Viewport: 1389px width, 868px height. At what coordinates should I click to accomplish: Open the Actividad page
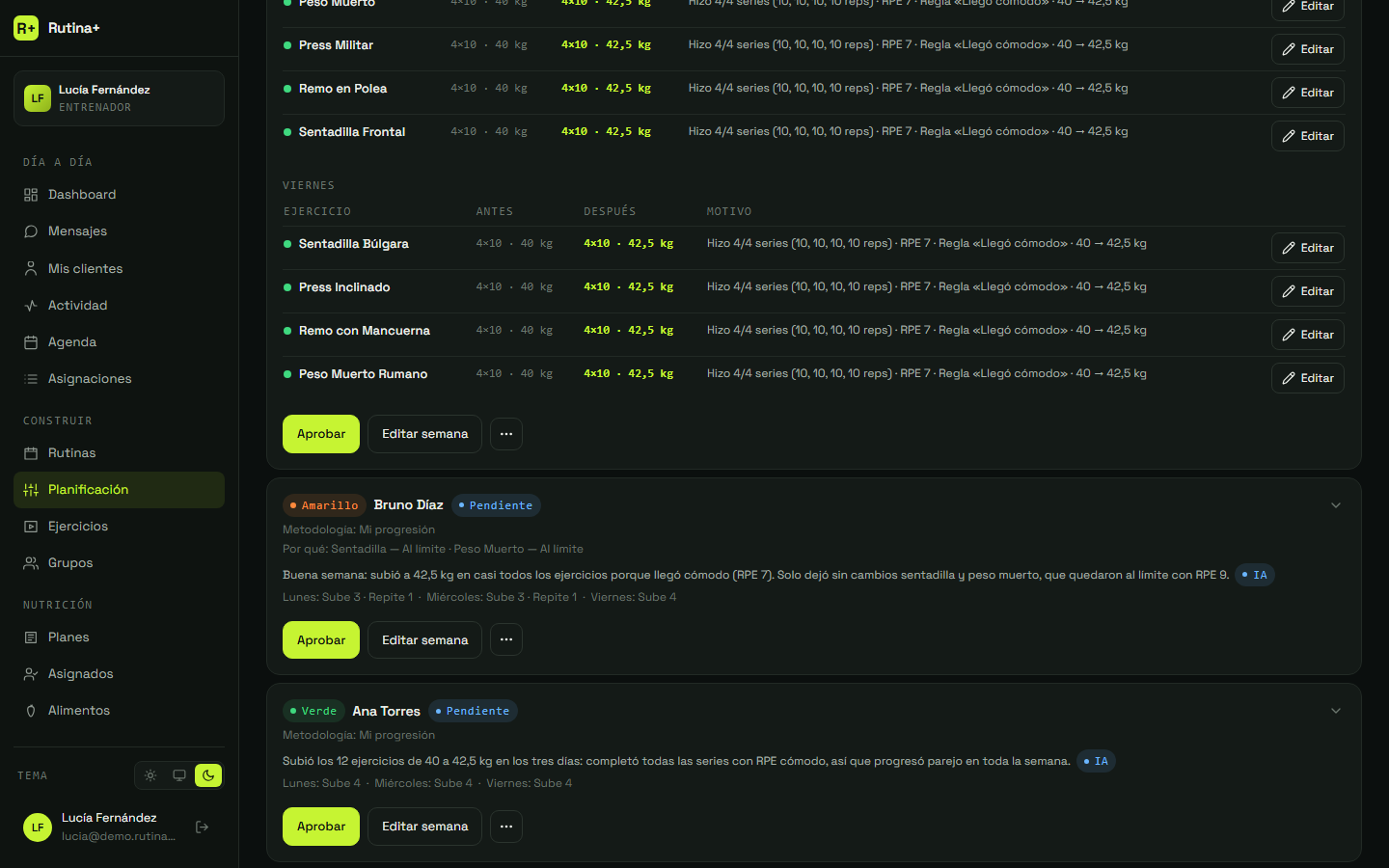point(119,306)
